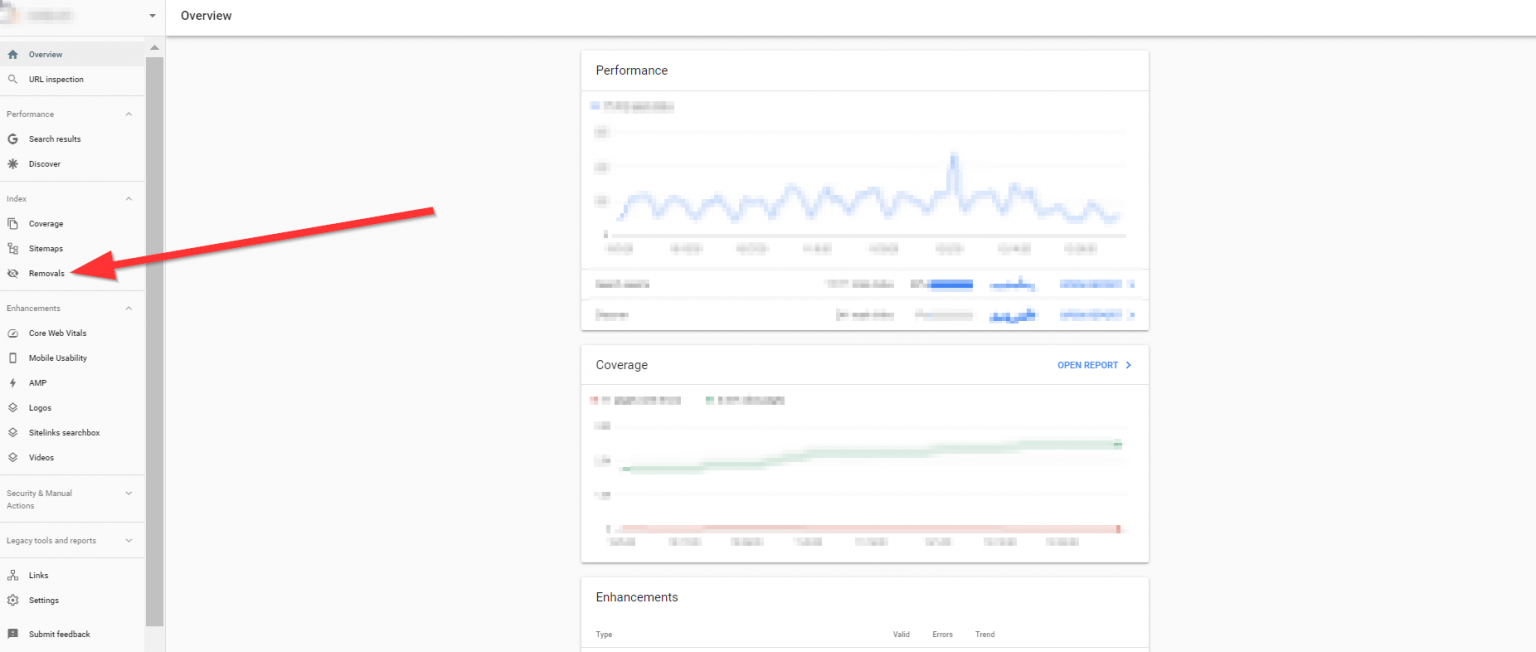Open the property selector dropdown
Image resolution: width=1536 pixels, height=652 pixels.
point(151,16)
